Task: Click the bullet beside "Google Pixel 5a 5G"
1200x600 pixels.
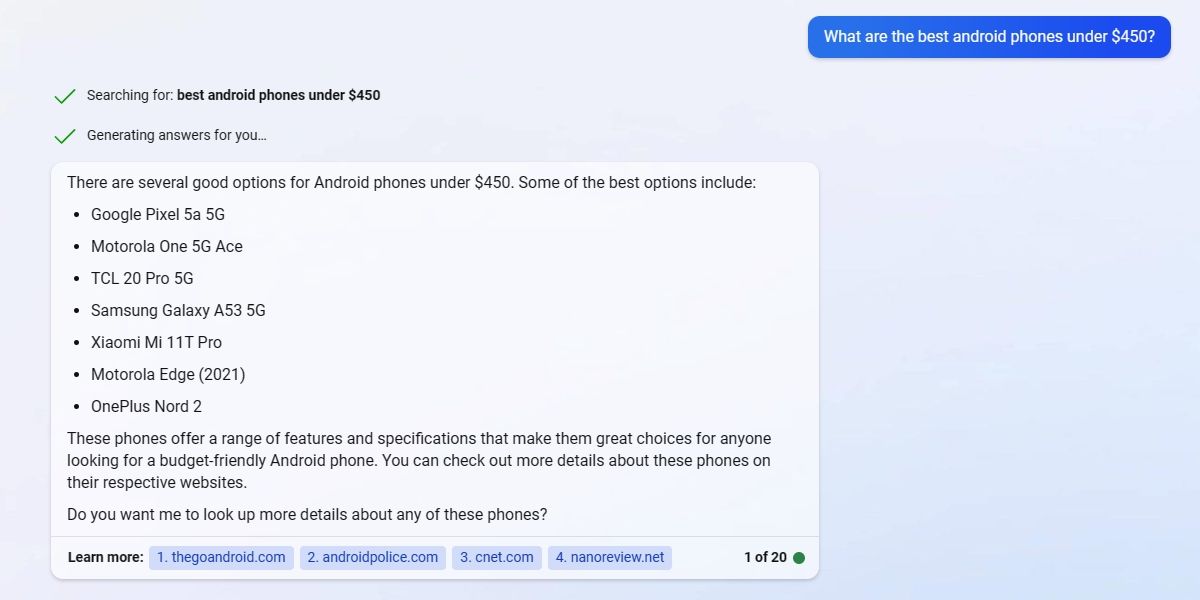Action: pos(77,214)
